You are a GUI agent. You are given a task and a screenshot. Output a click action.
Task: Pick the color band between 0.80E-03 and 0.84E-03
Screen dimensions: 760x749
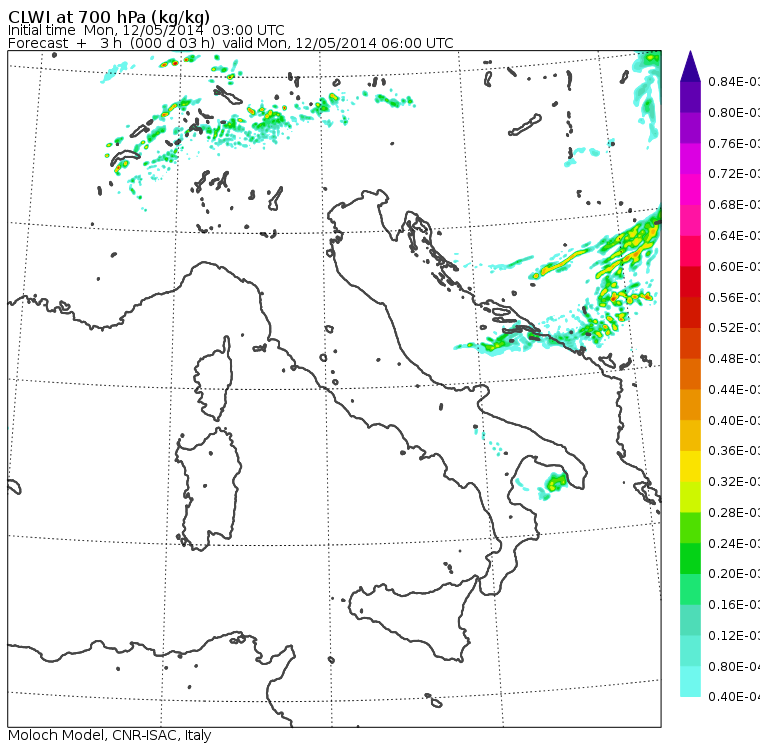pyautogui.click(x=690, y=97)
